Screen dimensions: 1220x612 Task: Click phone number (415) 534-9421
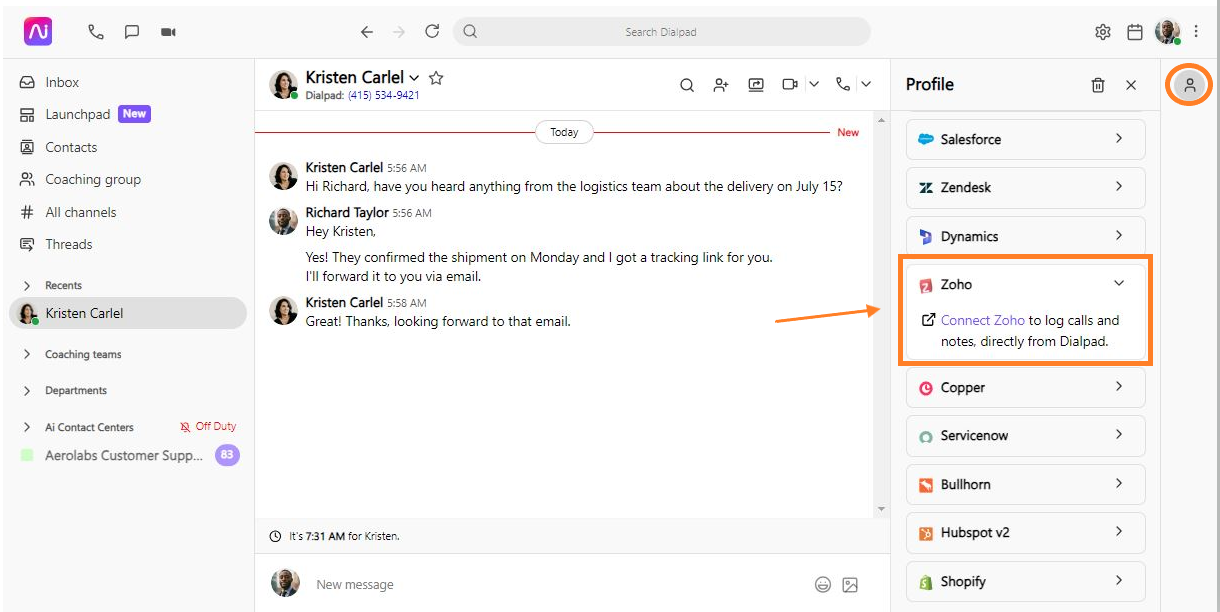tap(384, 96)
